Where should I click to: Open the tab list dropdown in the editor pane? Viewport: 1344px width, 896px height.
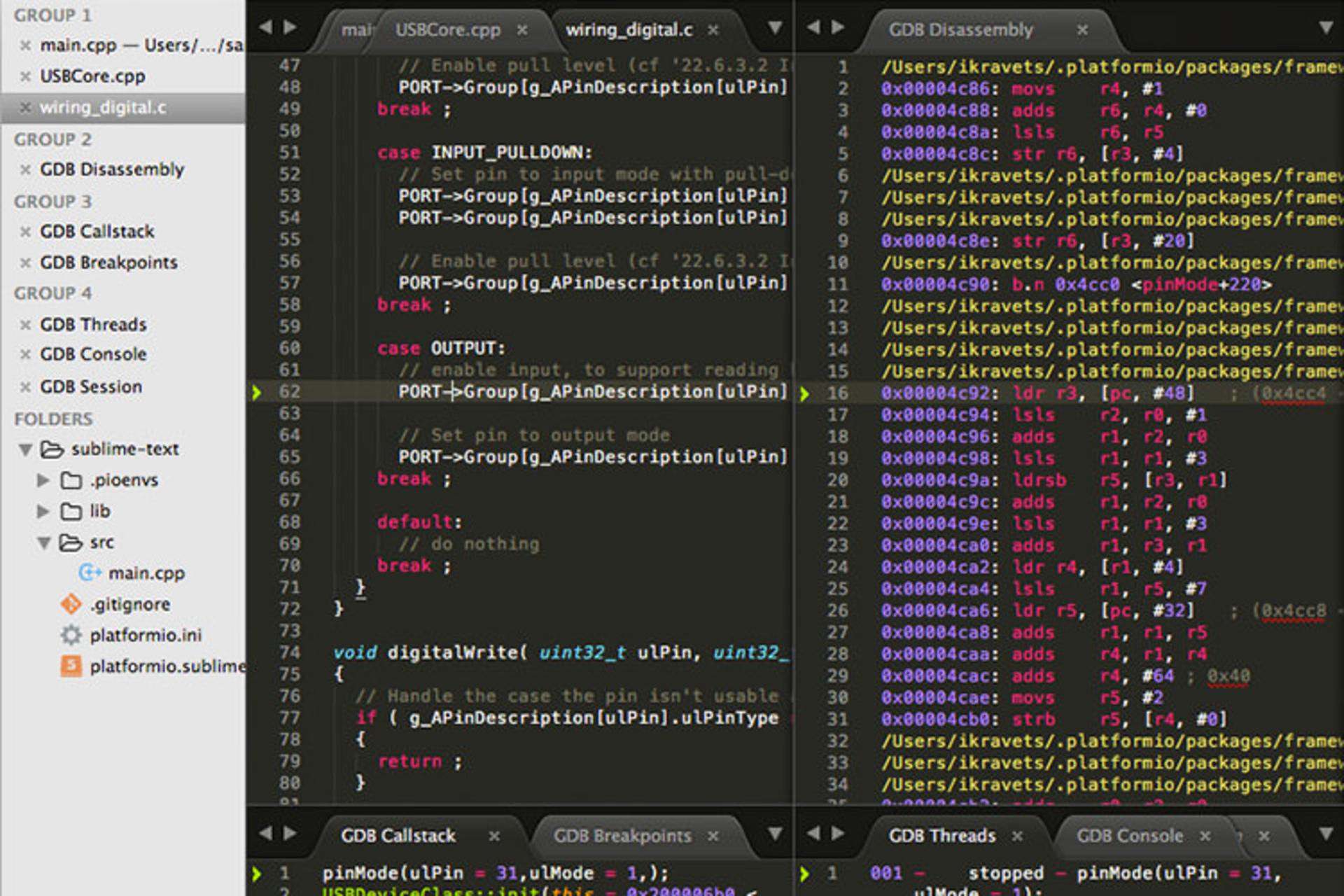point(775,27)
